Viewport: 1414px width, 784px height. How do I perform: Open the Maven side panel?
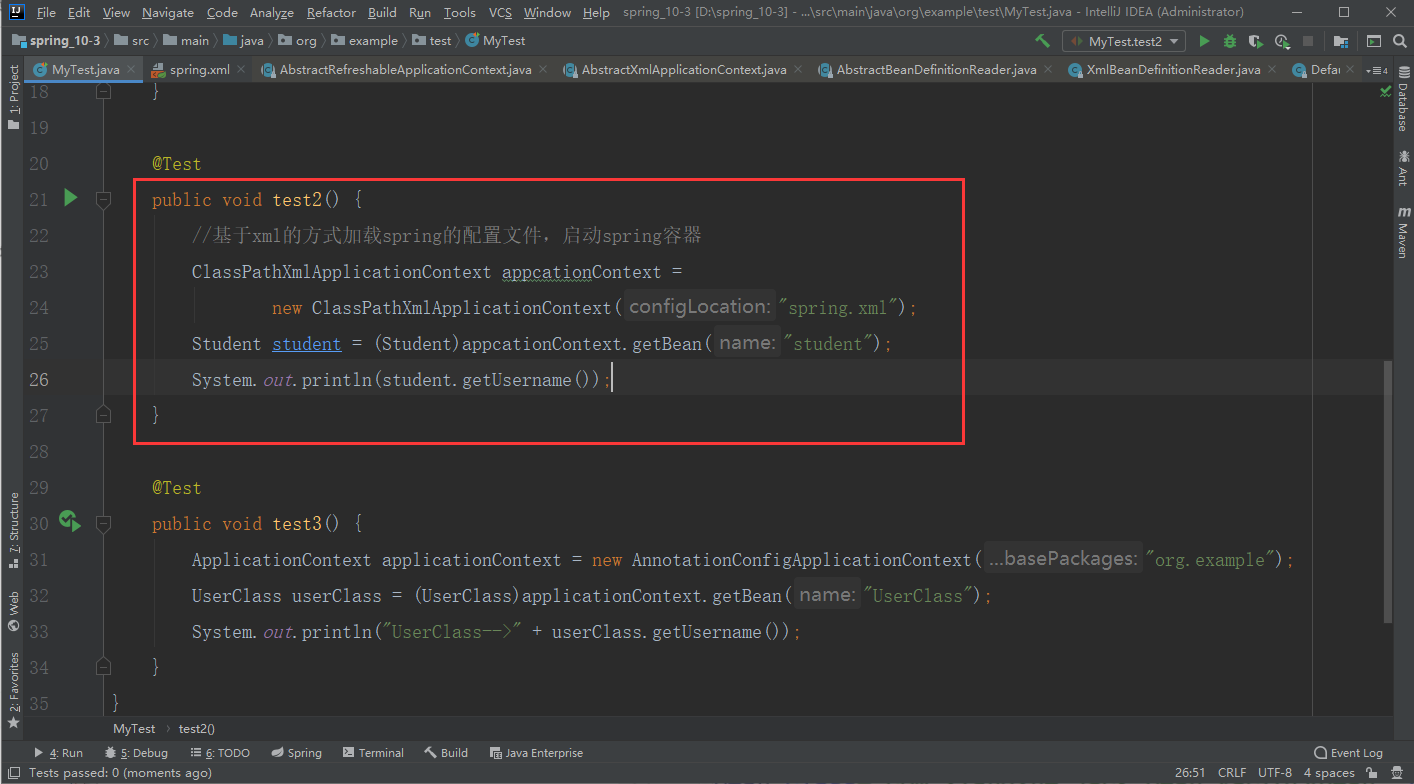(1402, 232)
